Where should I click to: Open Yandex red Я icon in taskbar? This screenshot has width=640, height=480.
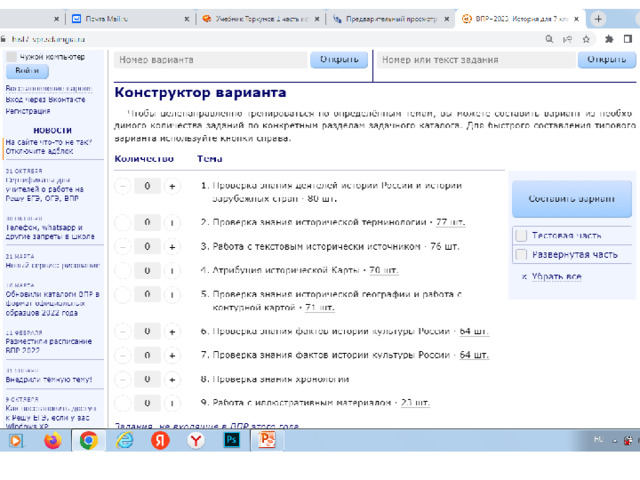[160, 440]
